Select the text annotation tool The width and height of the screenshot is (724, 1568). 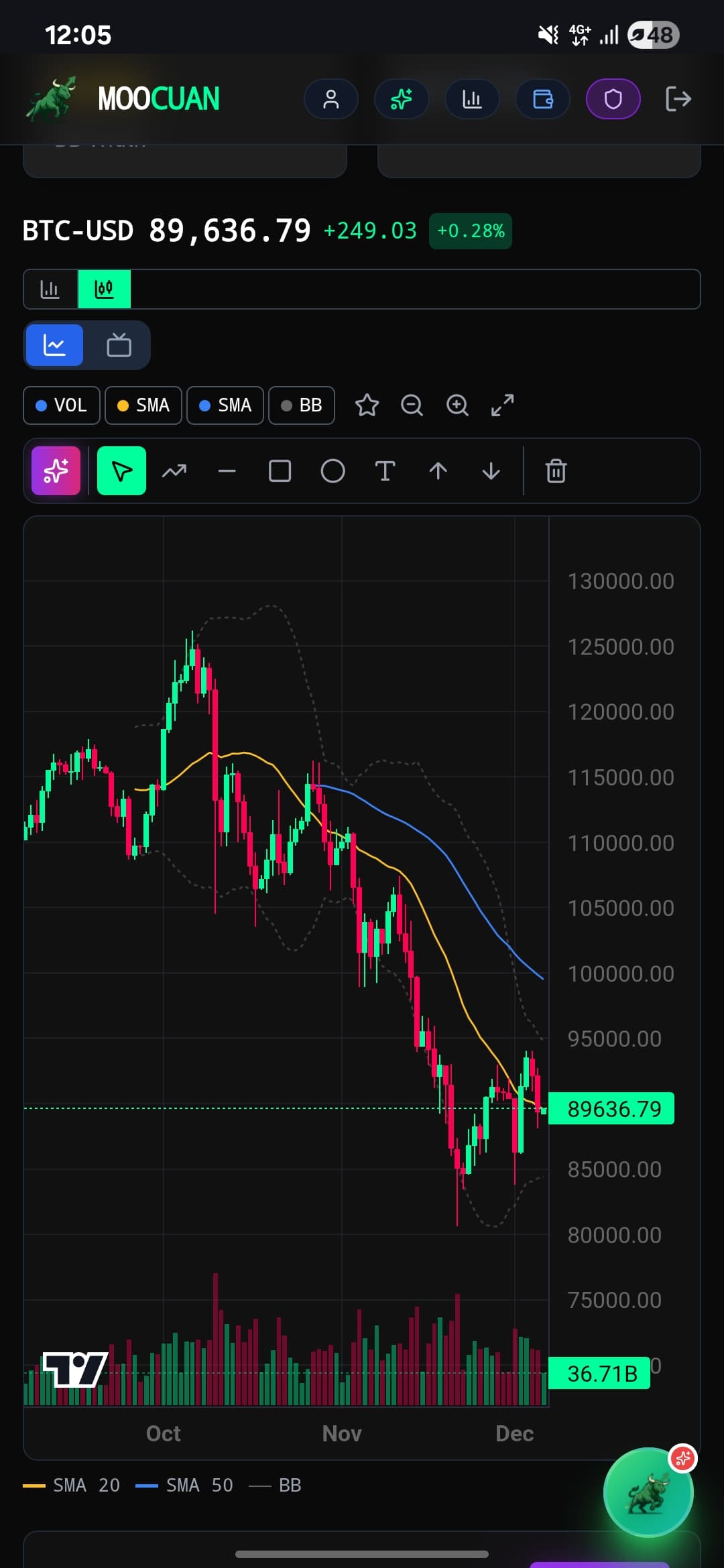coord(385,471)
